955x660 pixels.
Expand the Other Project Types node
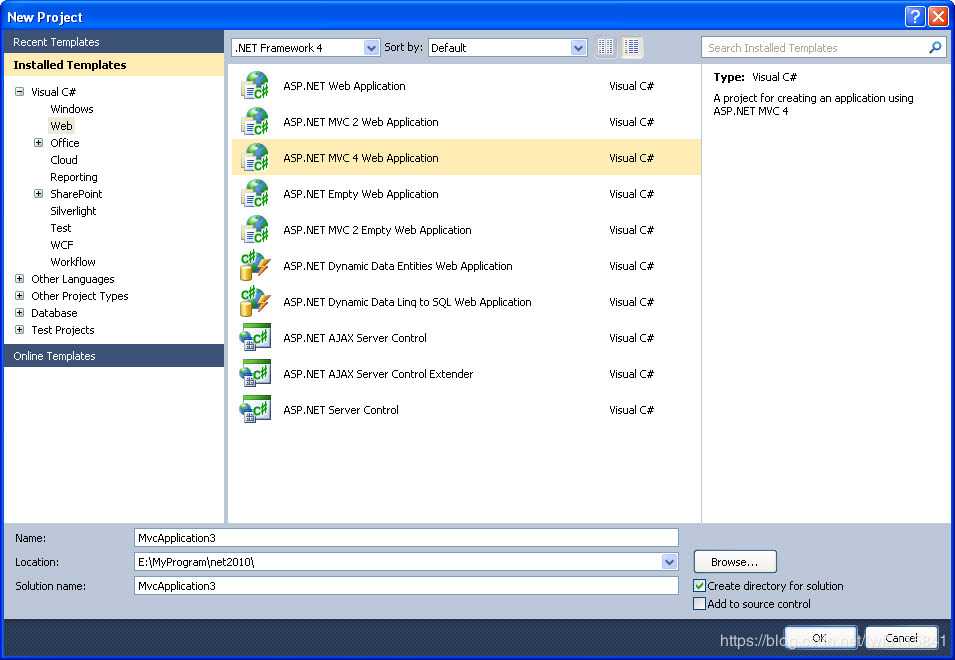19,295
